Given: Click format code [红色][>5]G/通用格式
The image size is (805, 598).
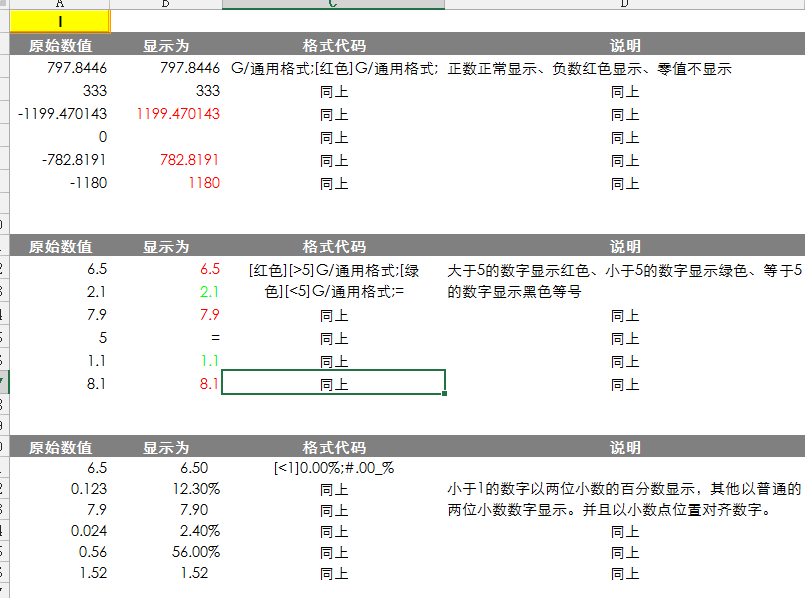Looking at the screenshot, I should pos(334,281).
